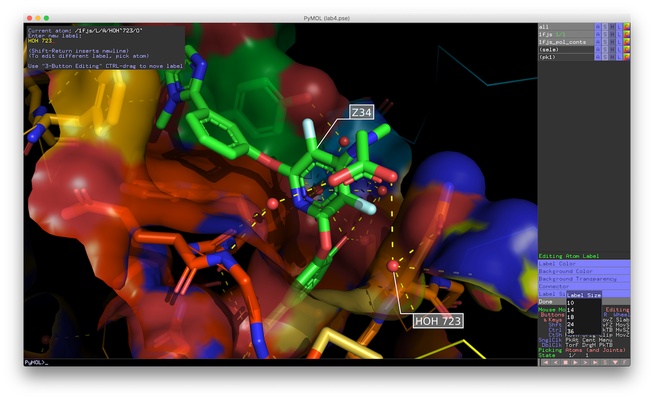
Task: Click the Done button in the label editor
Action: 551,302
